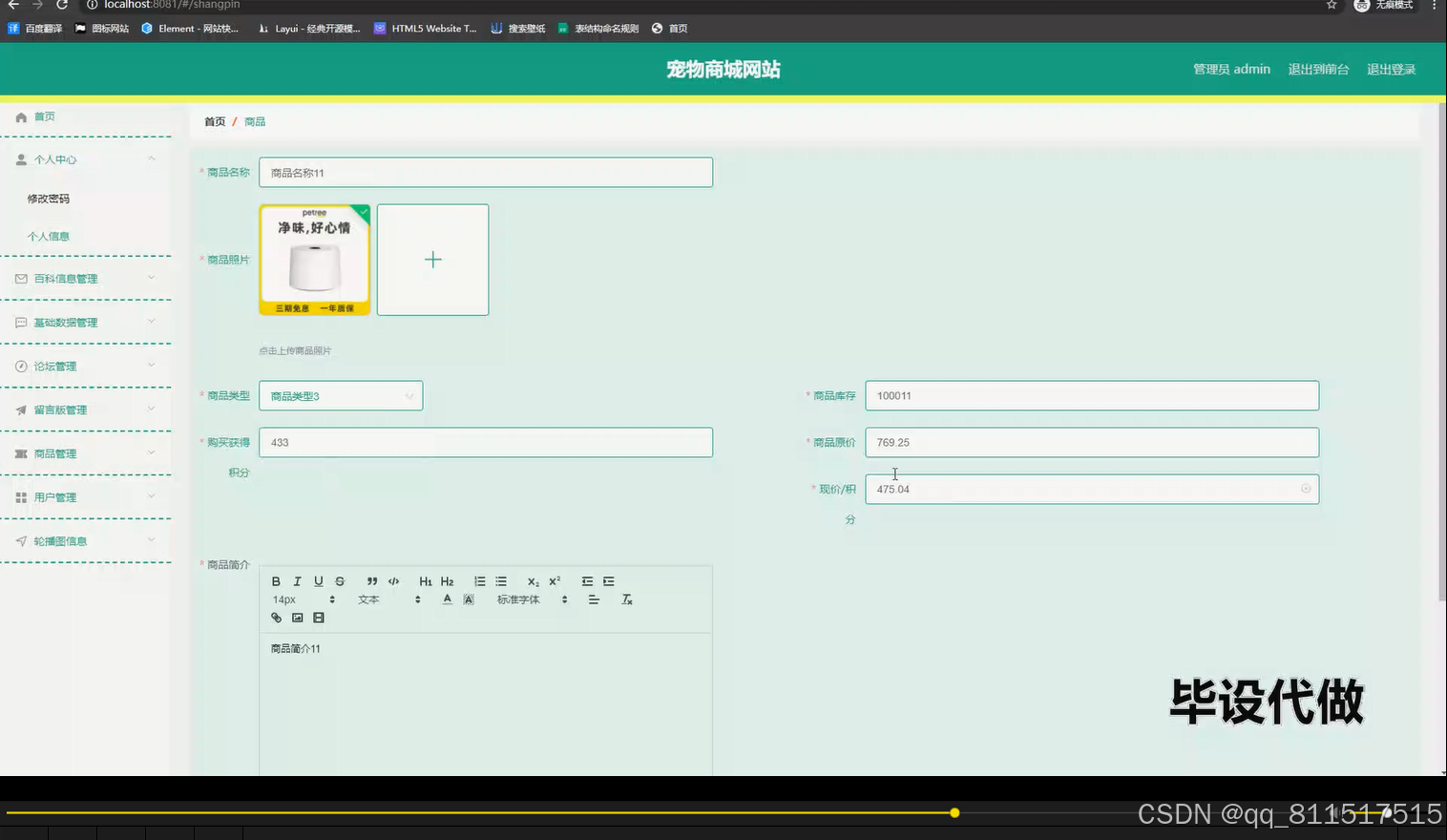
Task: Open the 个人信息 menu item
Action: (x=49, y=236)
